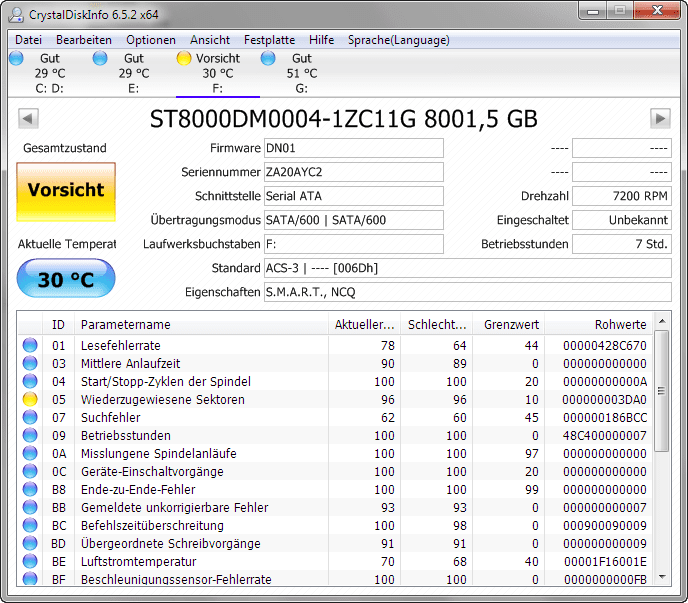Click the blue status icon for Lesefehlerrate
The width and height of the screenshot is (688, 603).
point(30,345)
